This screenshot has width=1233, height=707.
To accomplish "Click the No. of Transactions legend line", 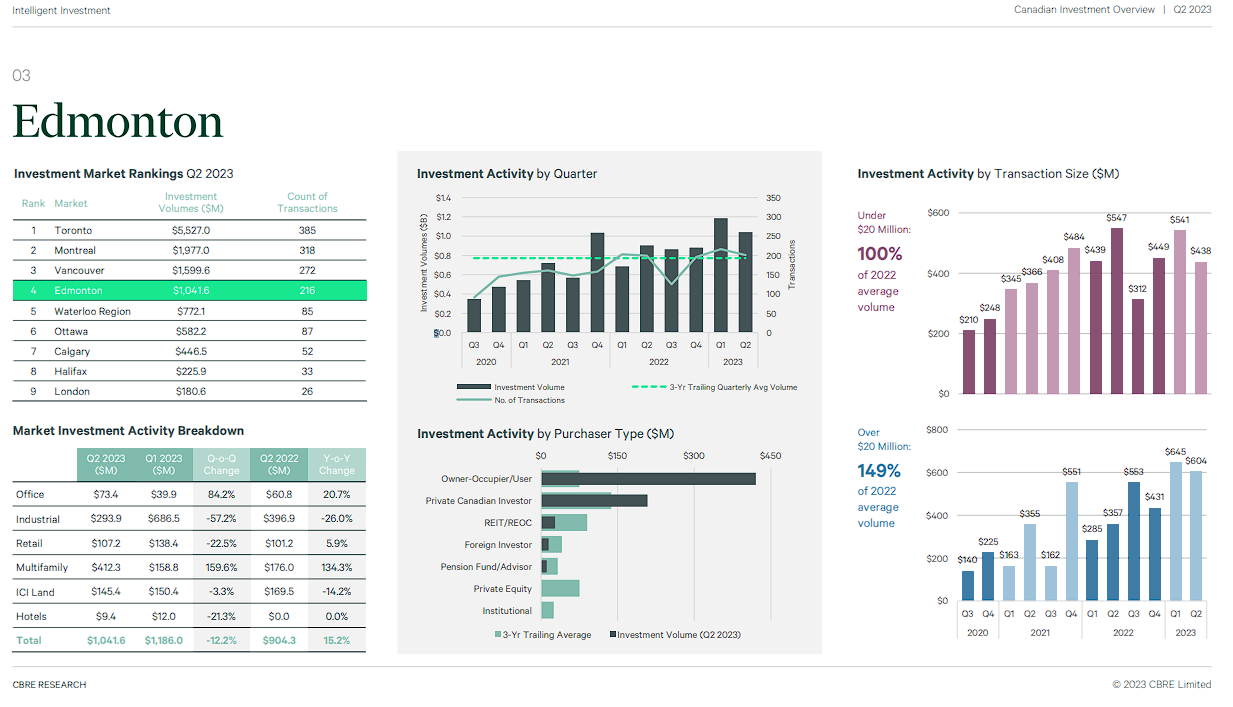I will click(473, 400).
